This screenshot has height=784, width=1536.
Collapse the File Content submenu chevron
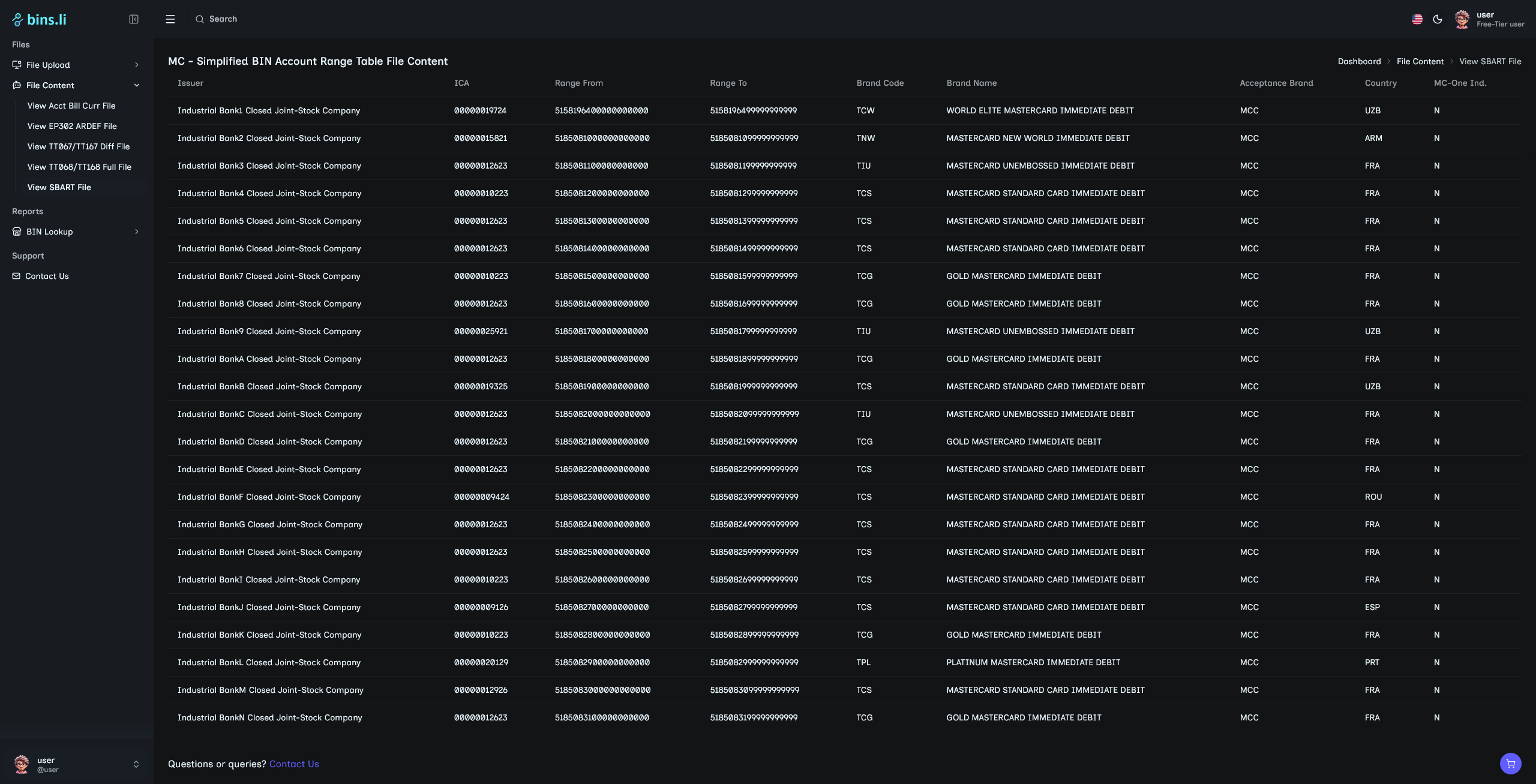click(137, 85)
